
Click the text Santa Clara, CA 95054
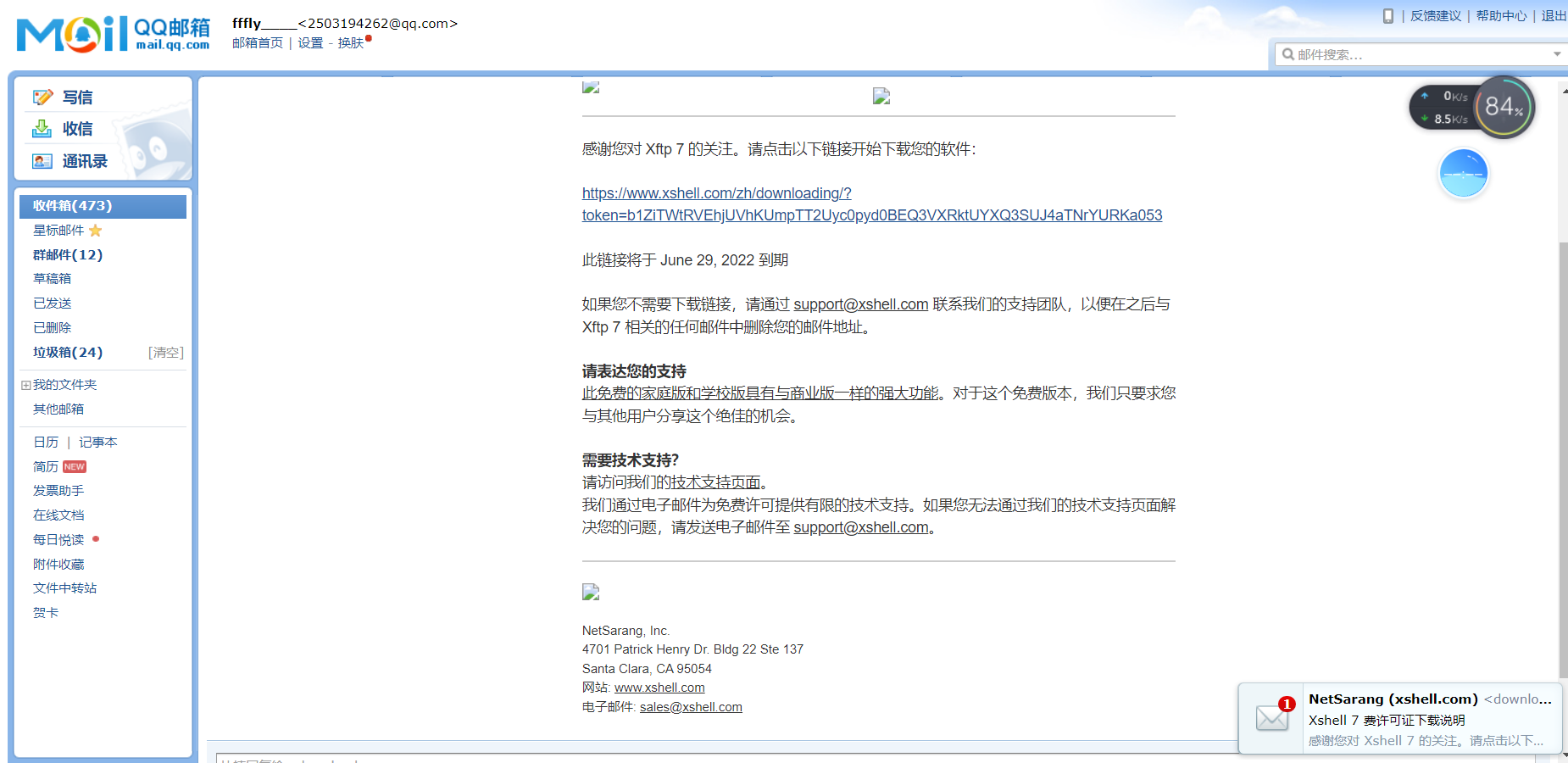coord(647,669)
